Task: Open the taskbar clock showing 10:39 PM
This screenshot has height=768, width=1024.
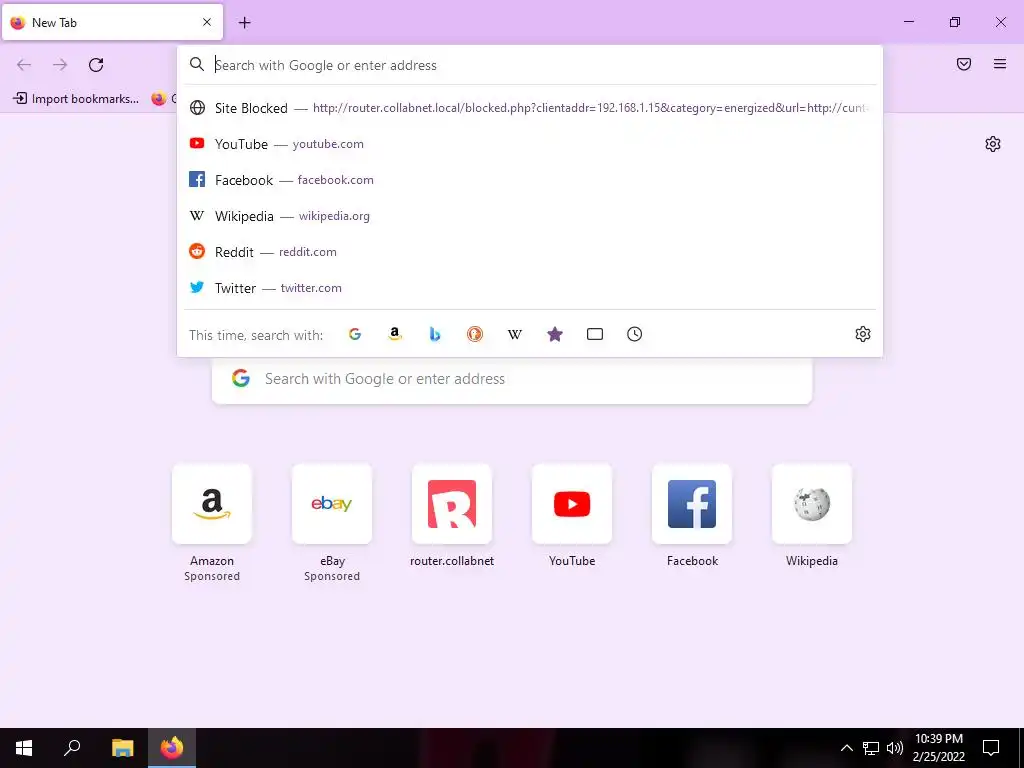Action: click(x=939, y=748)
